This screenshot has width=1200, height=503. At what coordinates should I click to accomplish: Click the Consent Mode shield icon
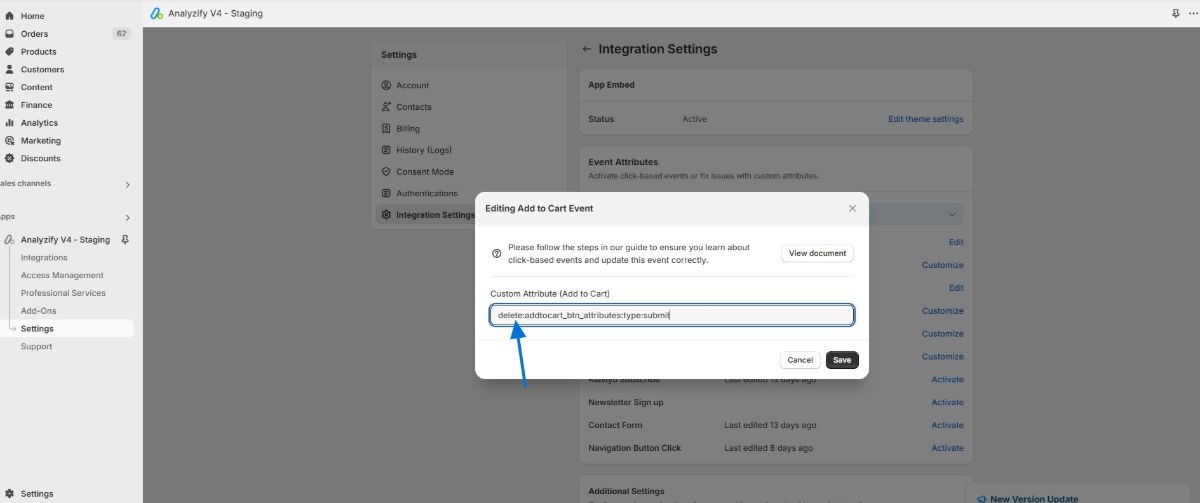tap(387, 172)
